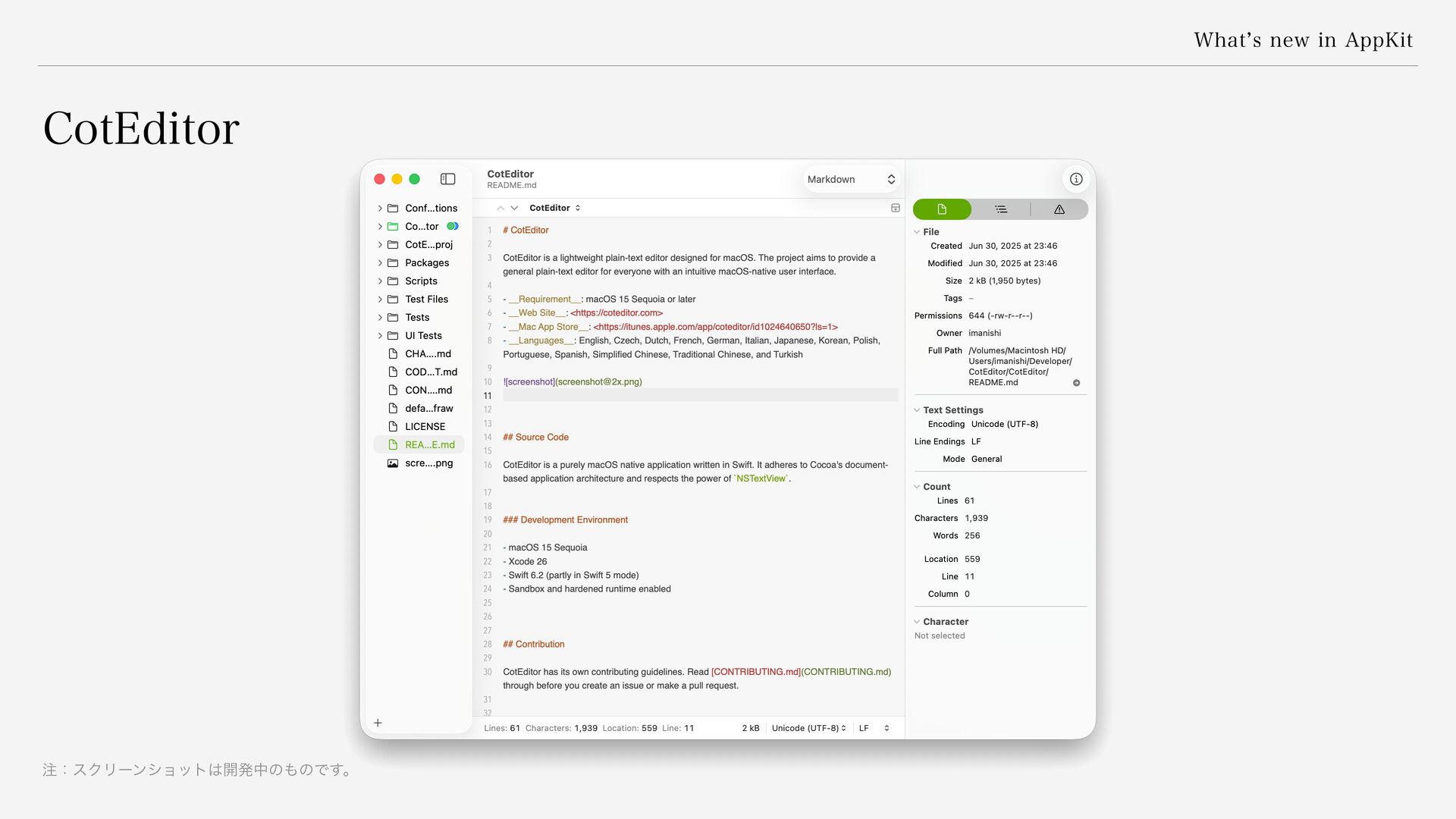
Task: Click the Lines: 61 status bar entry
Action: click(502, 728)
